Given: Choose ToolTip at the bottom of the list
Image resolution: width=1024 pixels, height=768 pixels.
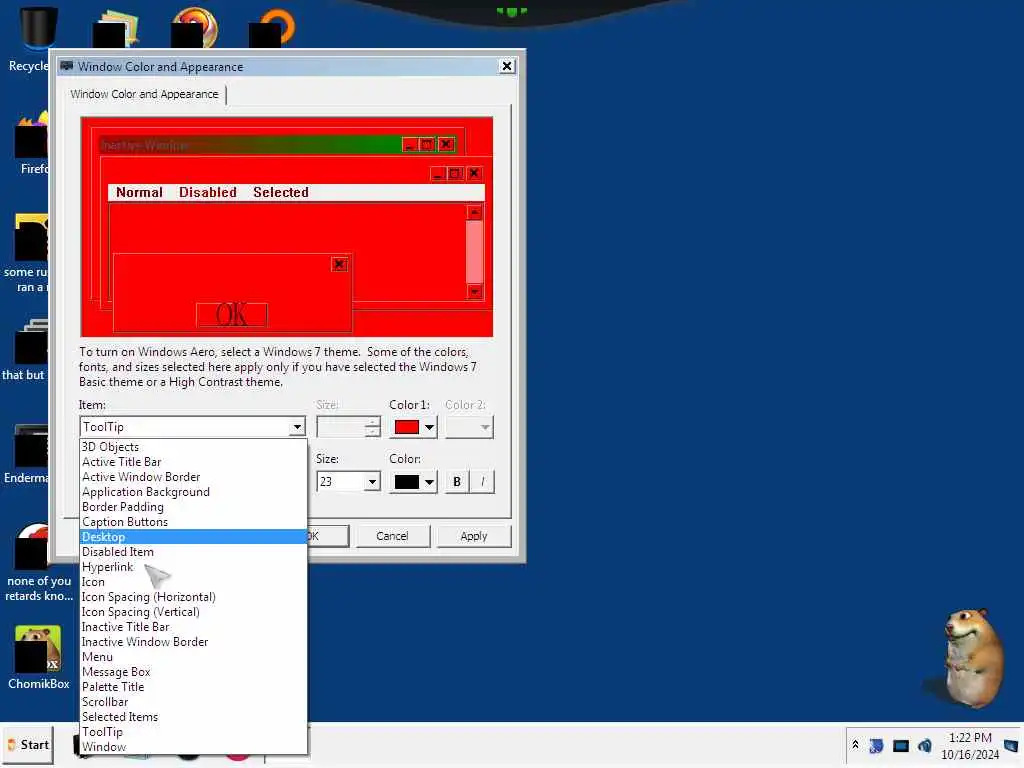Looking at the screenshot, I should point(193,733).
